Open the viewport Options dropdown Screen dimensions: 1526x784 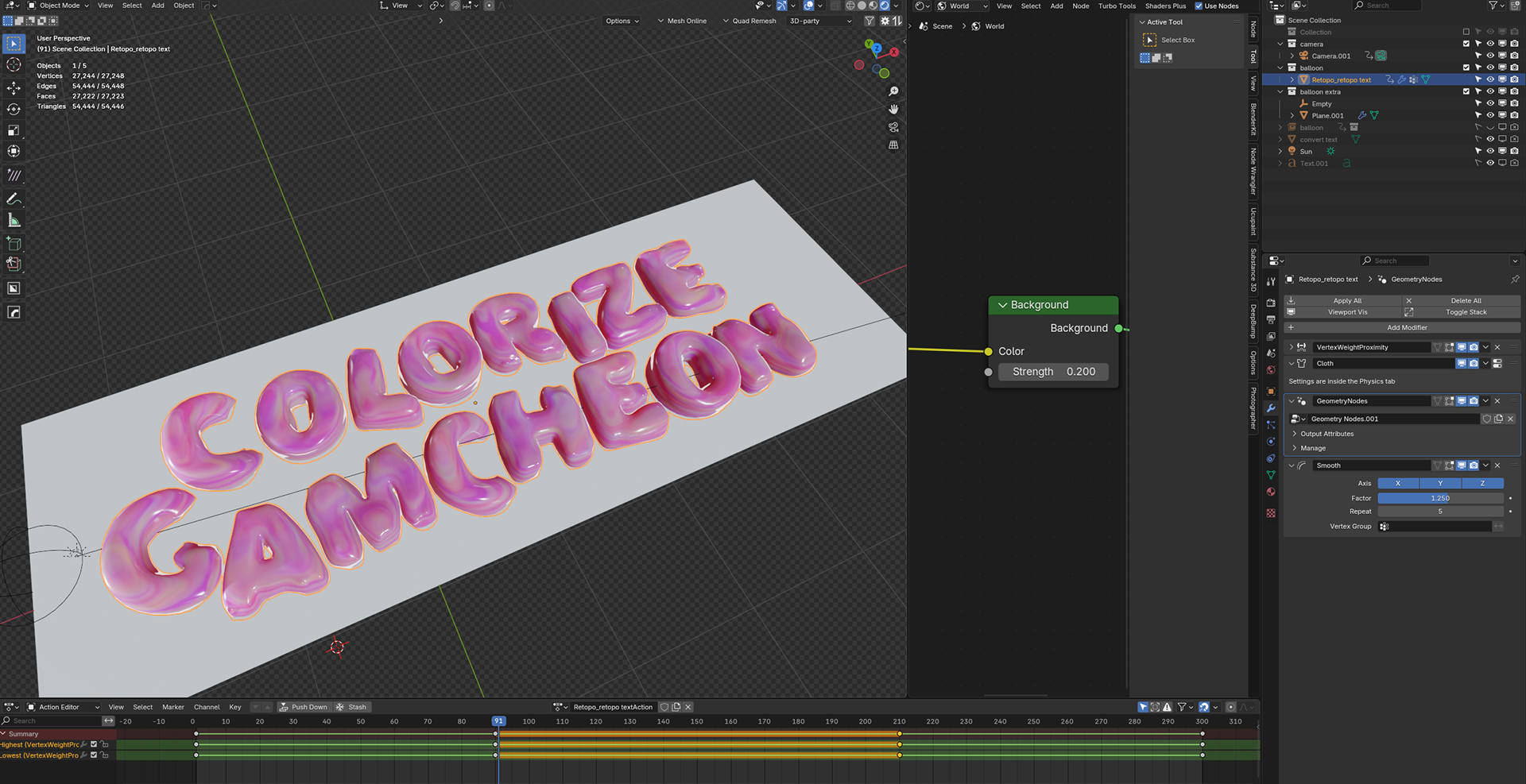tap(622, 21)
